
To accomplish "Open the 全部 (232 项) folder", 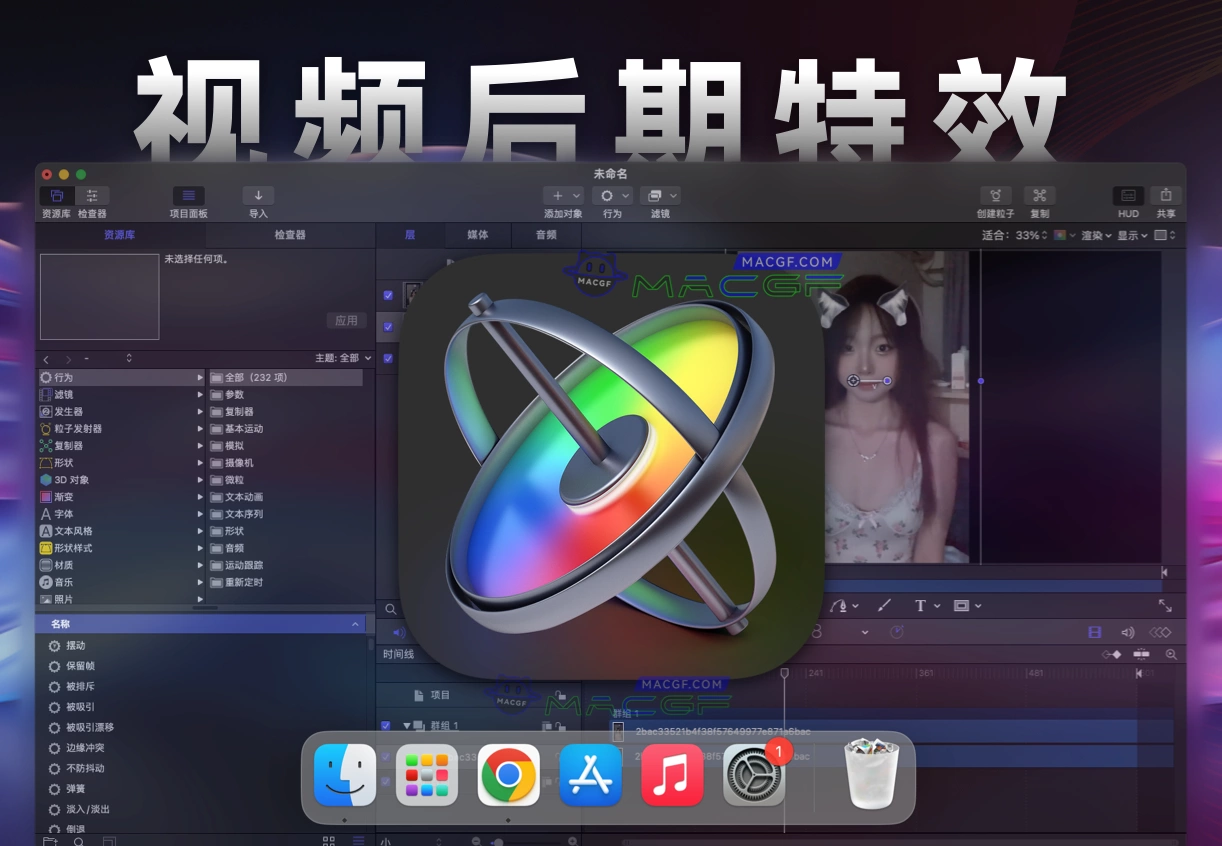I will [285, 378].
